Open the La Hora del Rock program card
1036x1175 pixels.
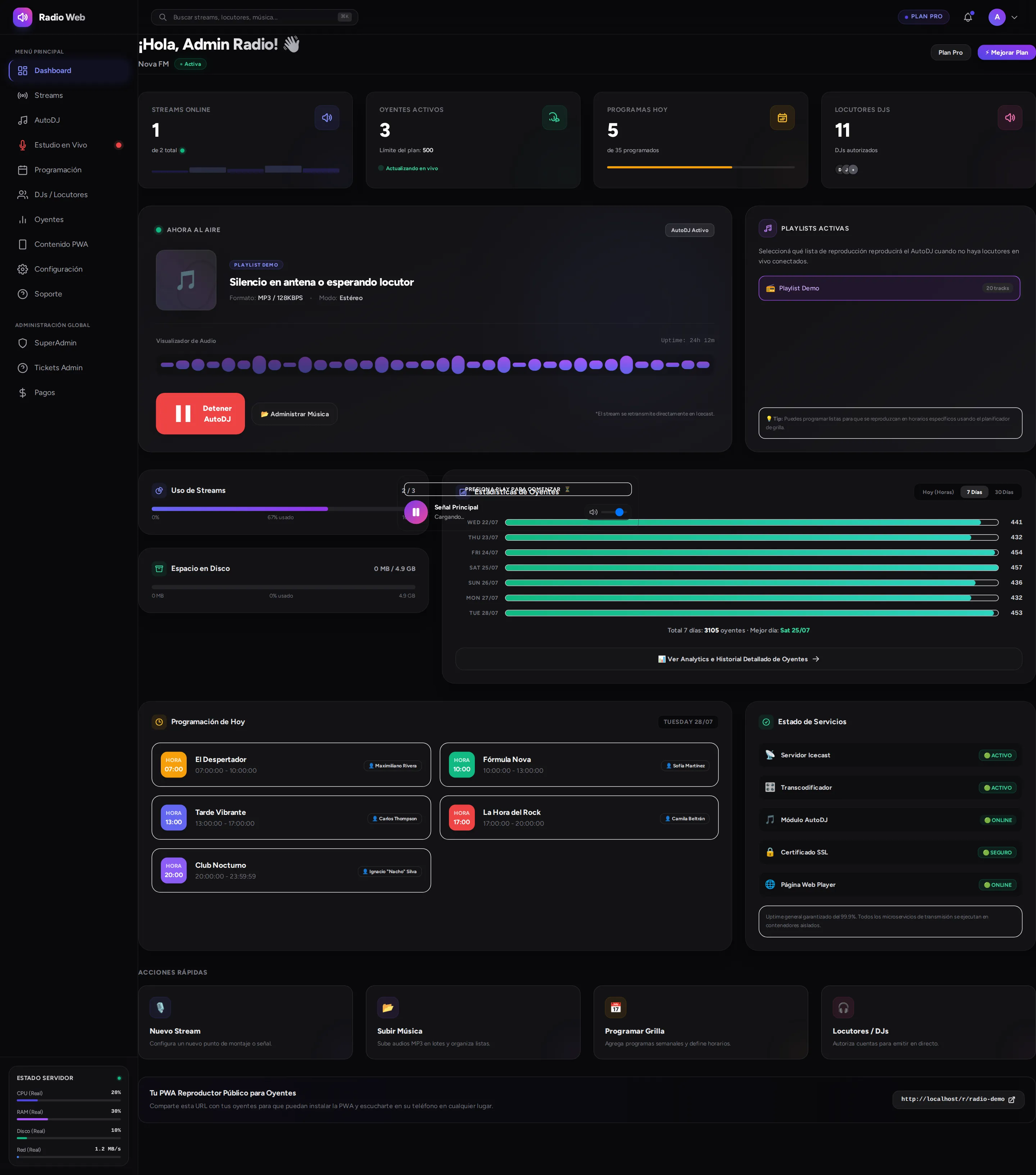point(578,817)
